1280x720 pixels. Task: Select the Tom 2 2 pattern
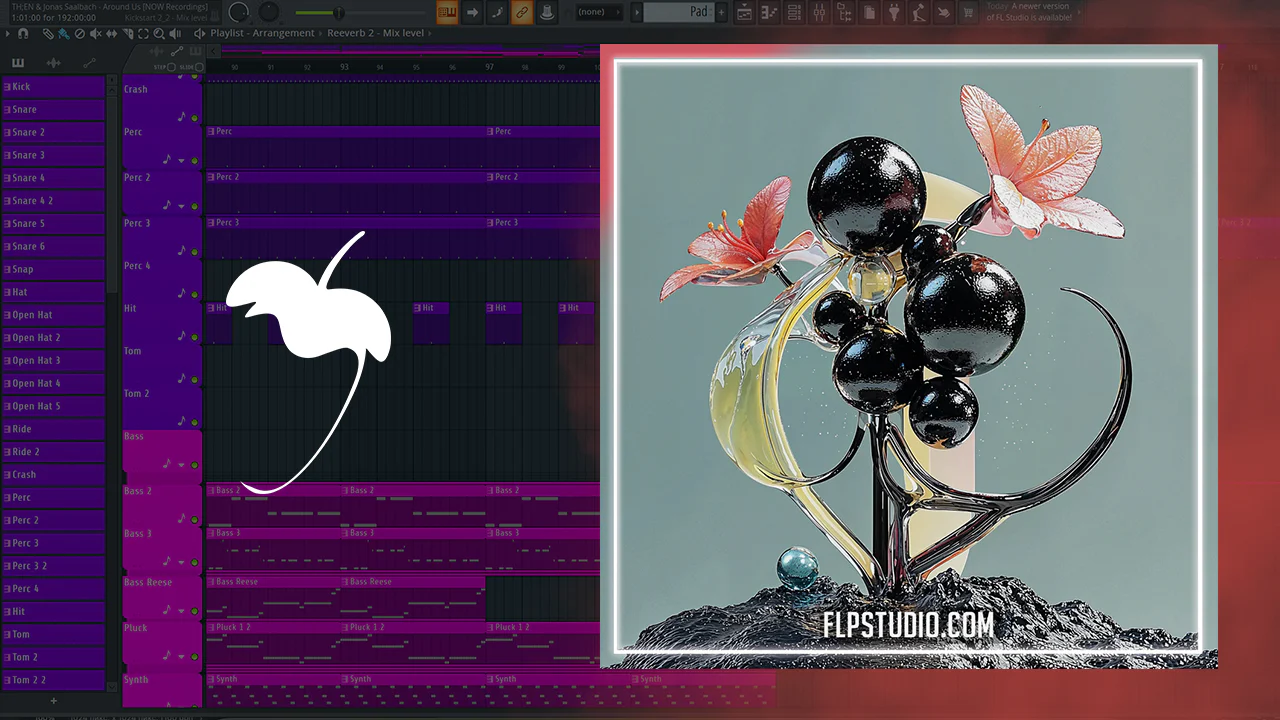click(54, 680)
